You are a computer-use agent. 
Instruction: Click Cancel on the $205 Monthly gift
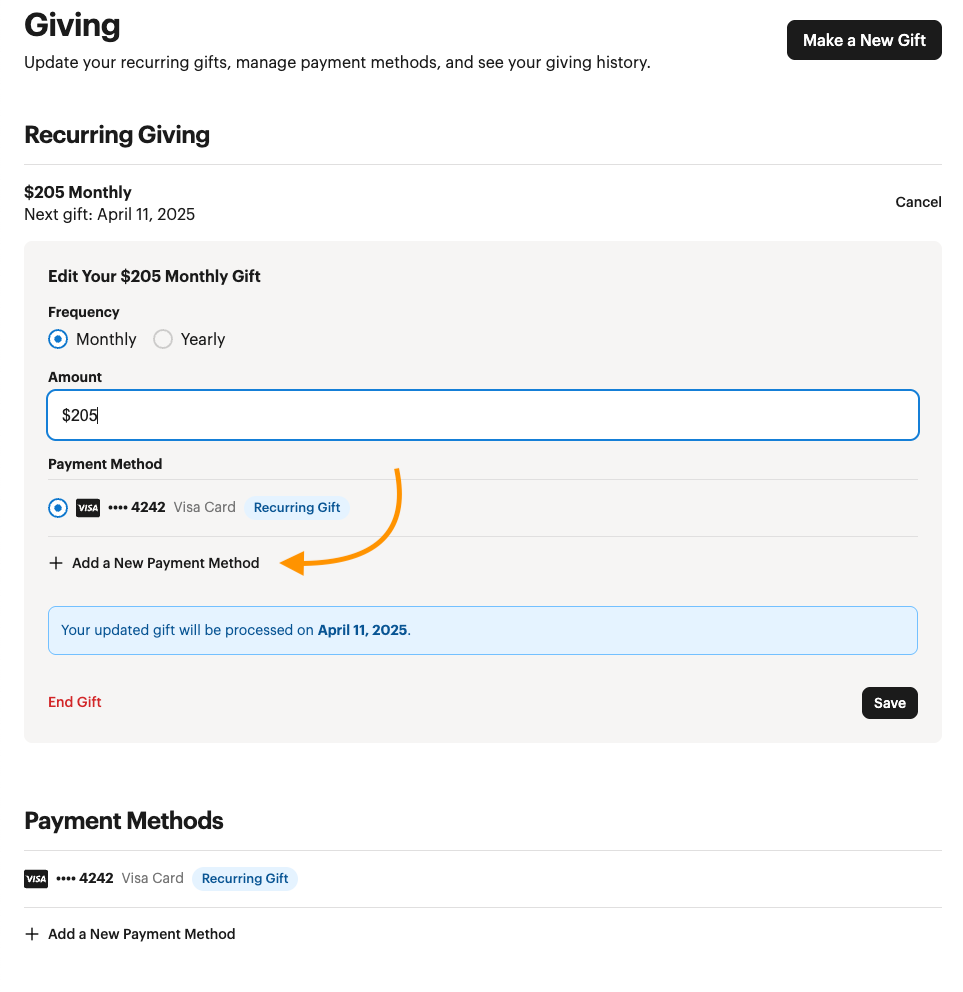(x=917, y=202)
